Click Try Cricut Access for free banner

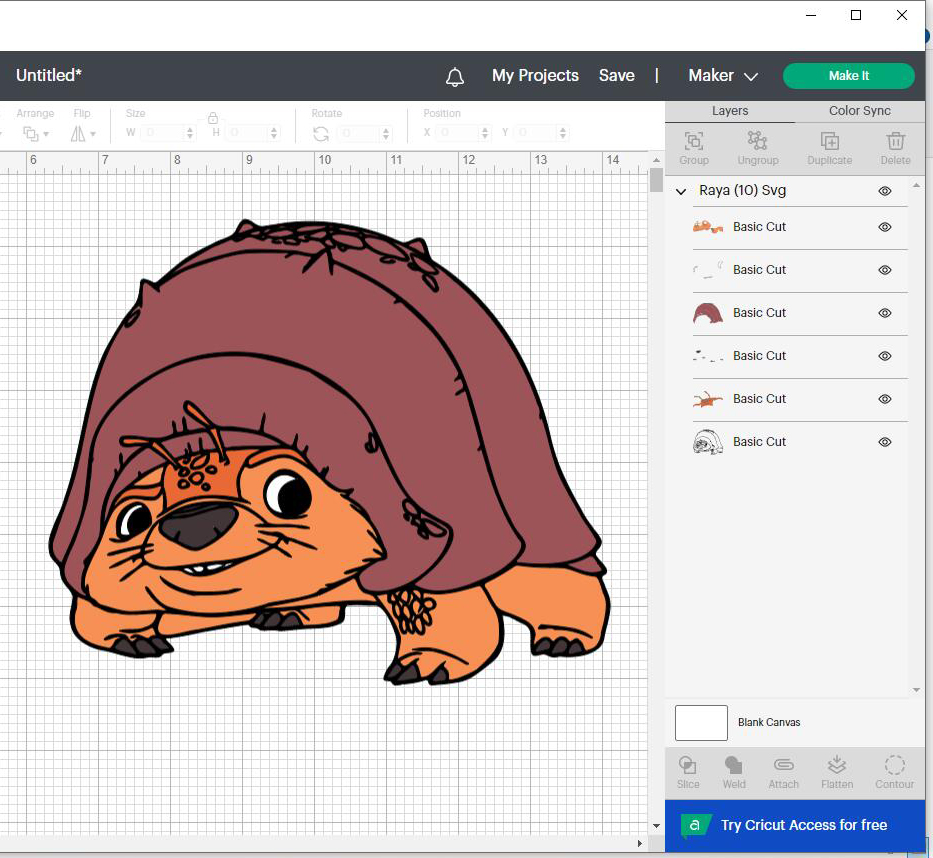[x=795, y=825]
